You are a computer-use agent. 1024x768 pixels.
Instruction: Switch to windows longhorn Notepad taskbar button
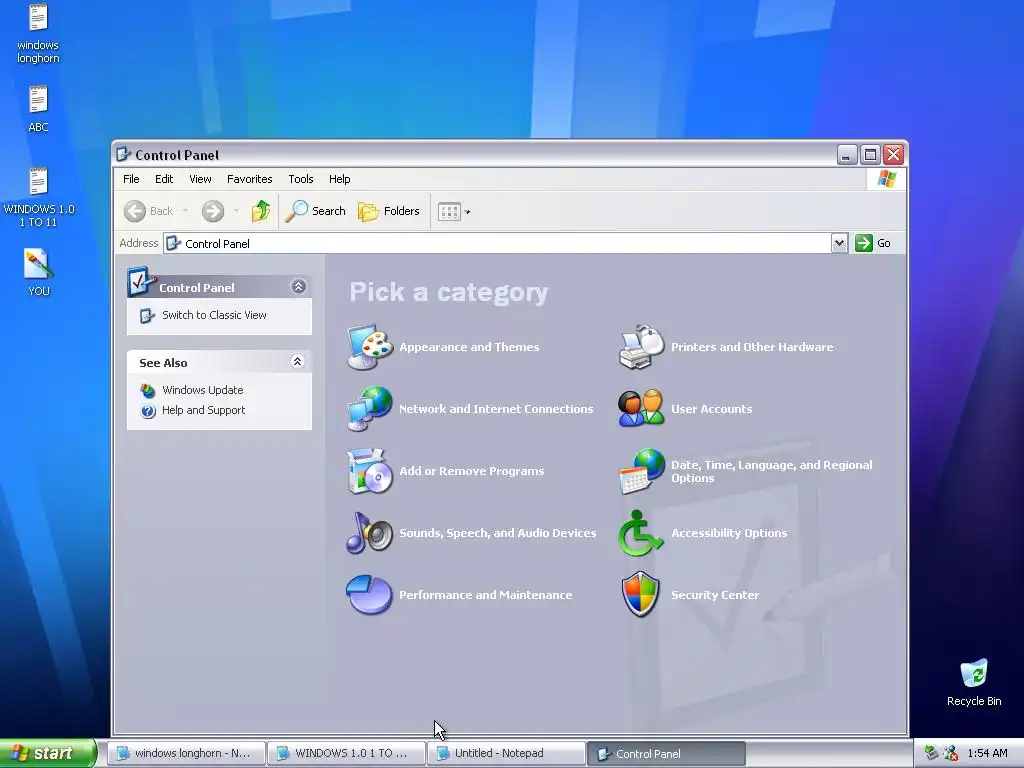click(x=186, y=753)
